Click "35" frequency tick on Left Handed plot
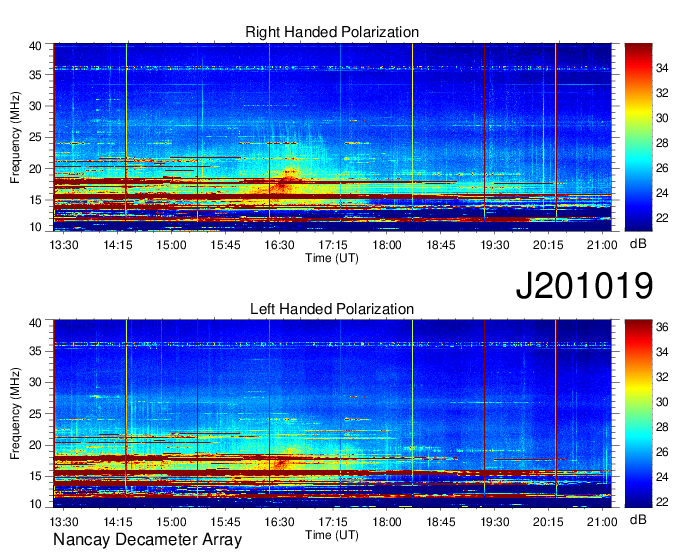680x552 pixels. [x=36, y=351]
